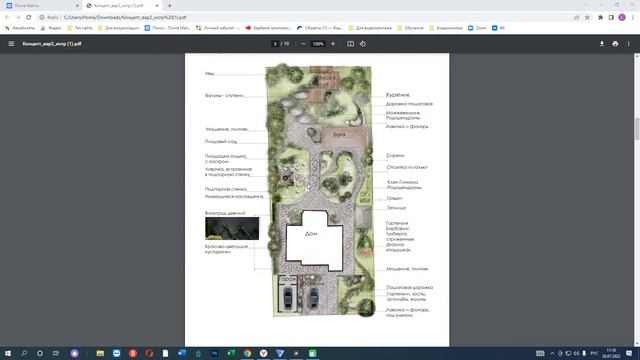Screen dimensions: 640x360
Task: Open Windows taskbar search
Action: tap(24, 353)
